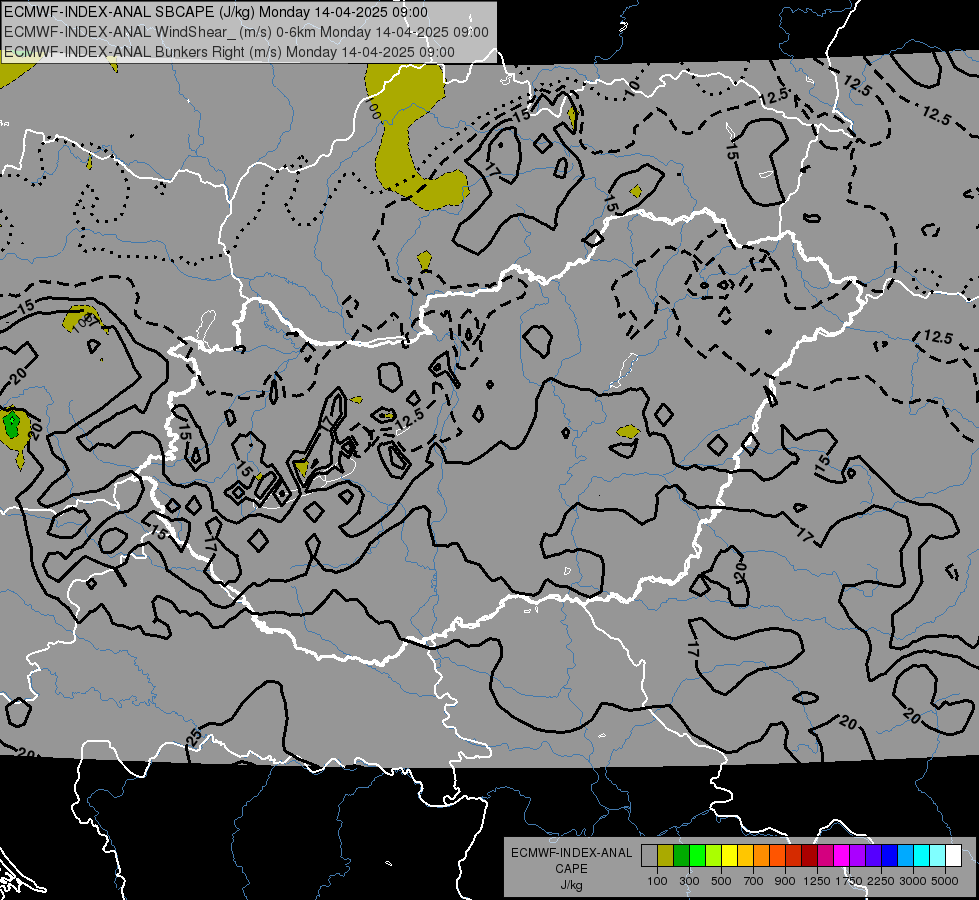Click the magenta legend swatch

click(842, 855)
